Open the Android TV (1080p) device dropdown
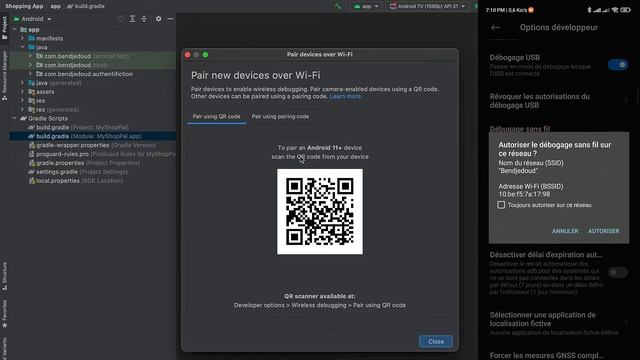This screenshot has width=640, height=360. pos(427,6)
